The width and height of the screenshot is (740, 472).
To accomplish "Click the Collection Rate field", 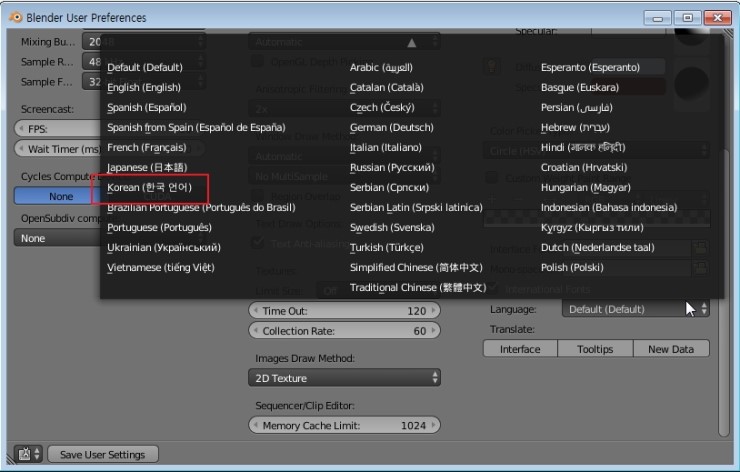I will point(345,331).
